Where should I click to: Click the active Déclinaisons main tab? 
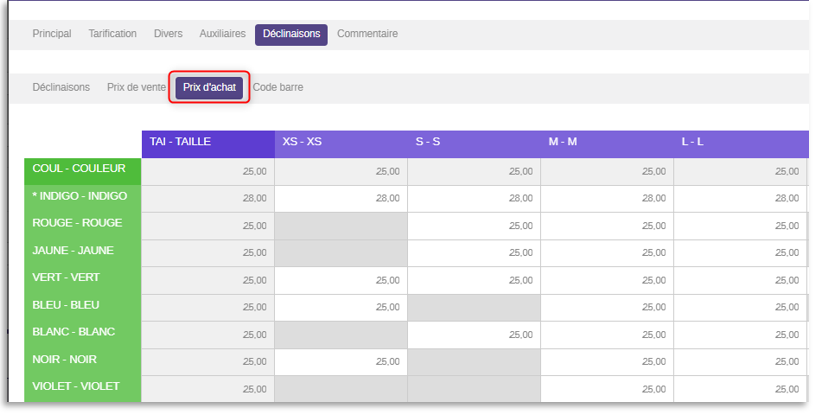[291, 34]
